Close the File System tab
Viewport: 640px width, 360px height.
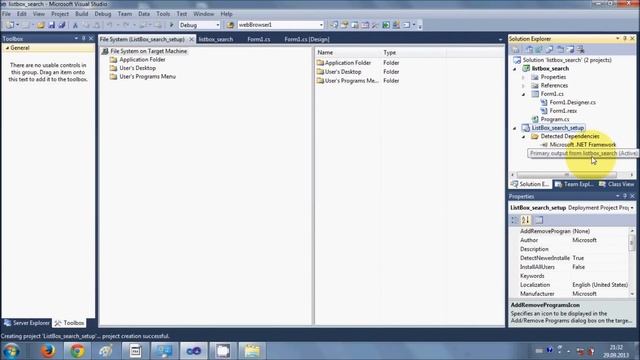(191, 39)
